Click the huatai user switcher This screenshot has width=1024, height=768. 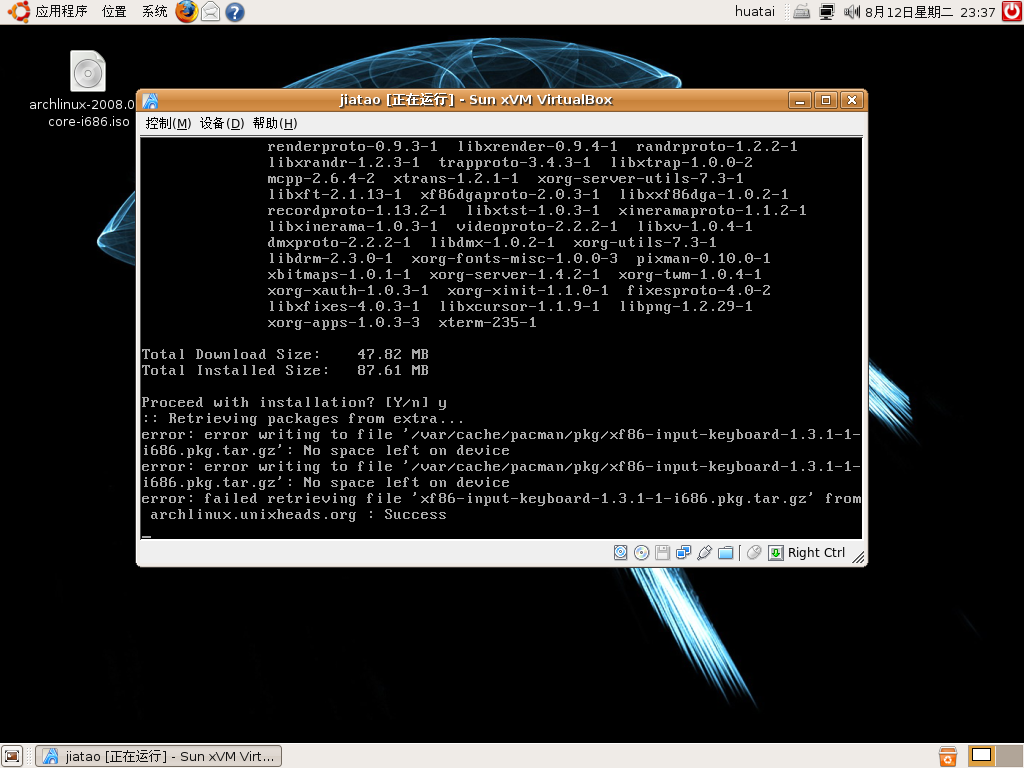[755, 11]
